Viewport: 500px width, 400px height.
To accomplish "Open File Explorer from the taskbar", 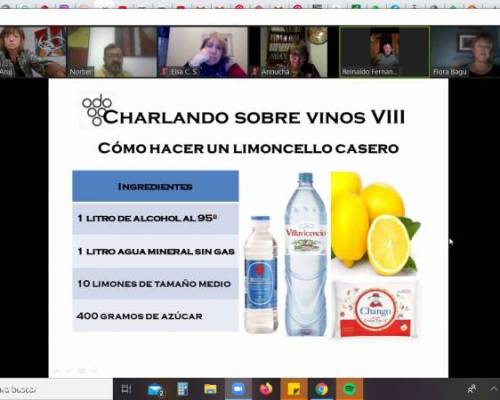I will tap(210, 389).
